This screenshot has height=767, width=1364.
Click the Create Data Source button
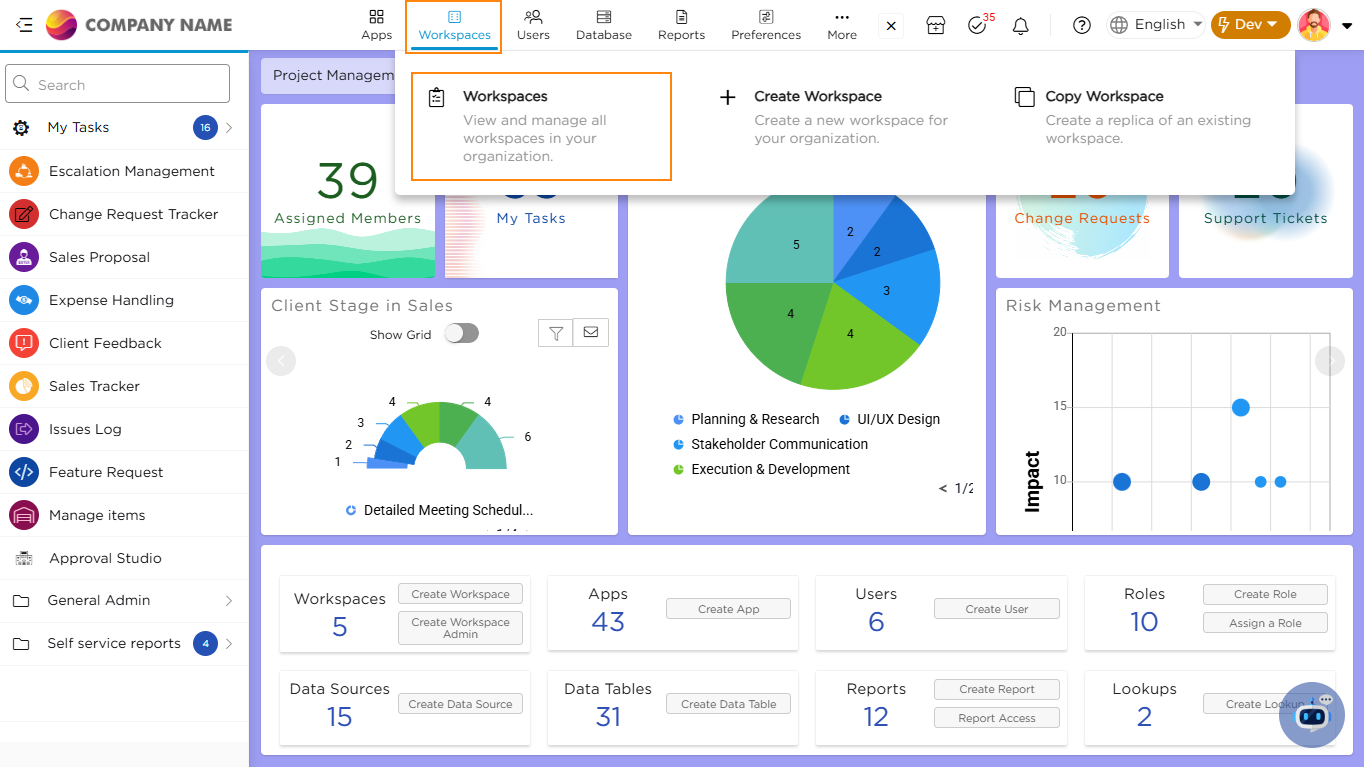pos(460,704)
